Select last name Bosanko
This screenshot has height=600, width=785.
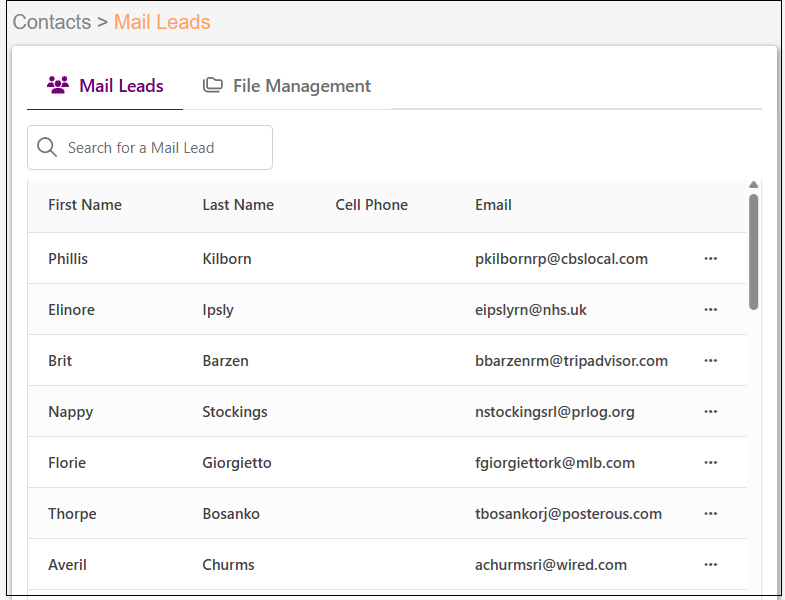[231, 514]
